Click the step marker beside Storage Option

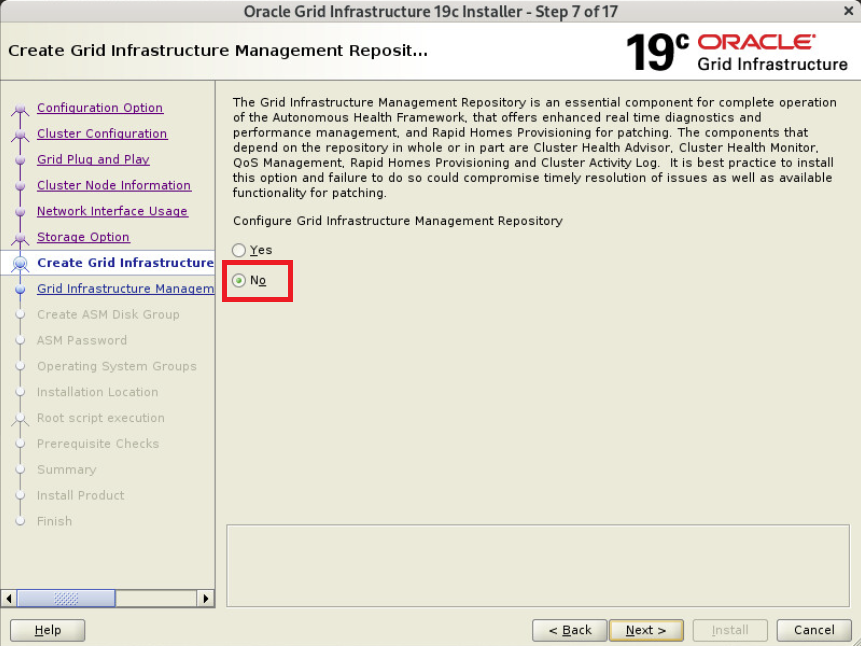(x=20, y=237)
